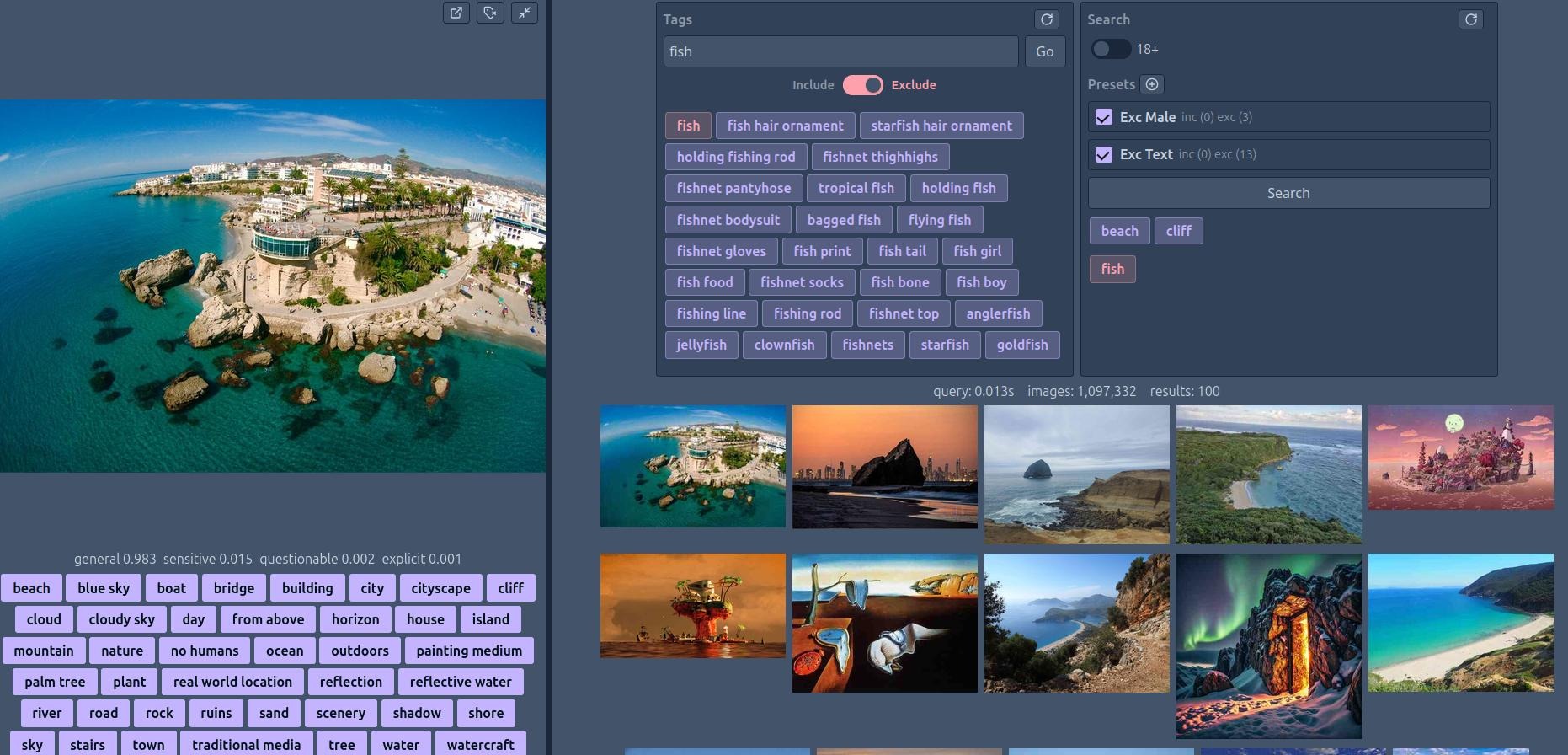The image size is (1568, 755).
Task: Choose the "fish tail" tag suggestion
Action: (902, 251)
